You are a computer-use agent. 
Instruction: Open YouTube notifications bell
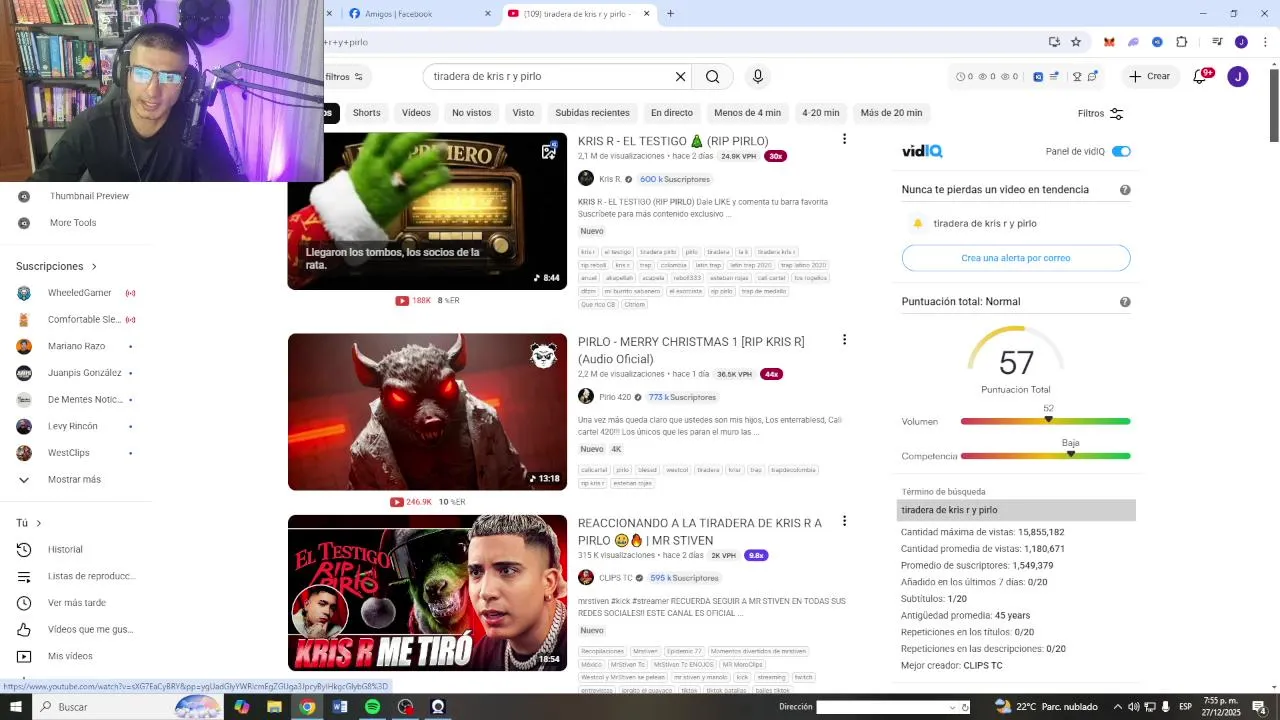pos(1200,76)
